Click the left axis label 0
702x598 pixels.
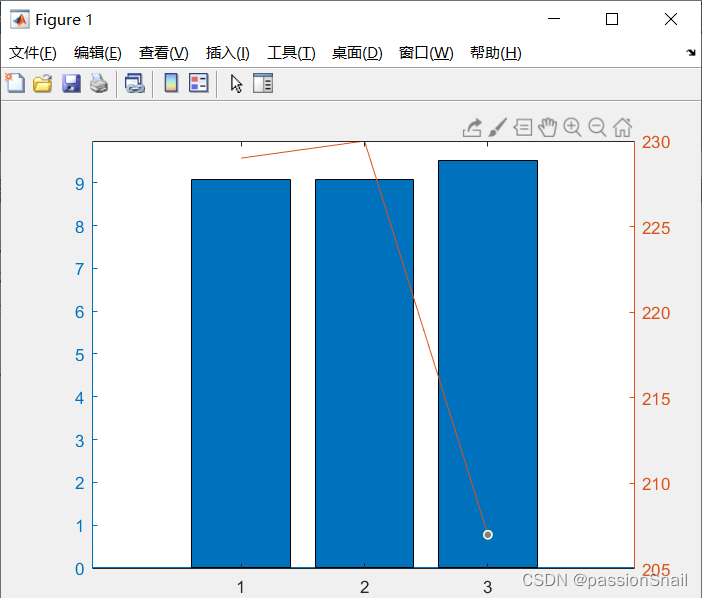(80, 569)
